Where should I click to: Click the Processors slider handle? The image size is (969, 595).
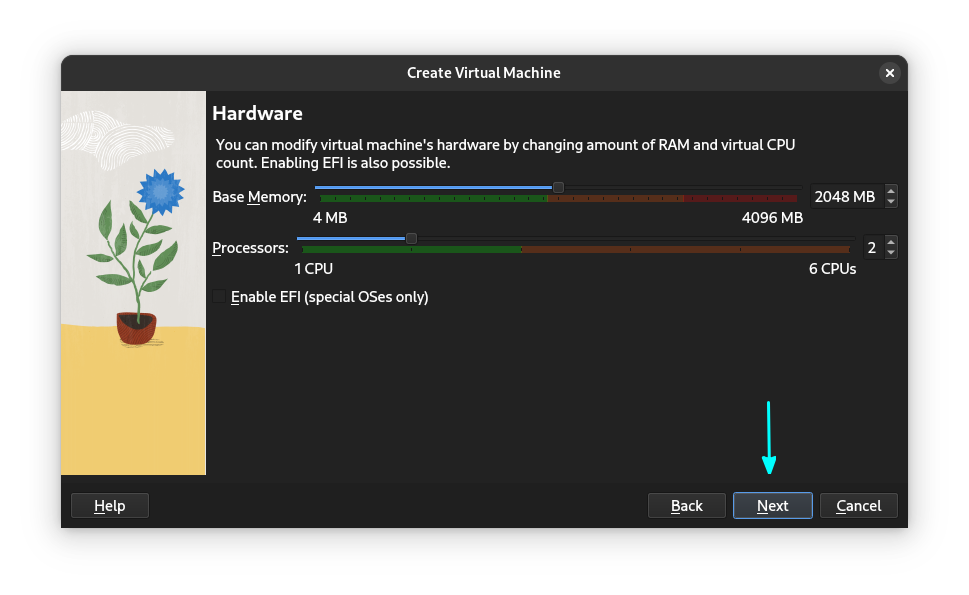click(x=411, y=238)
